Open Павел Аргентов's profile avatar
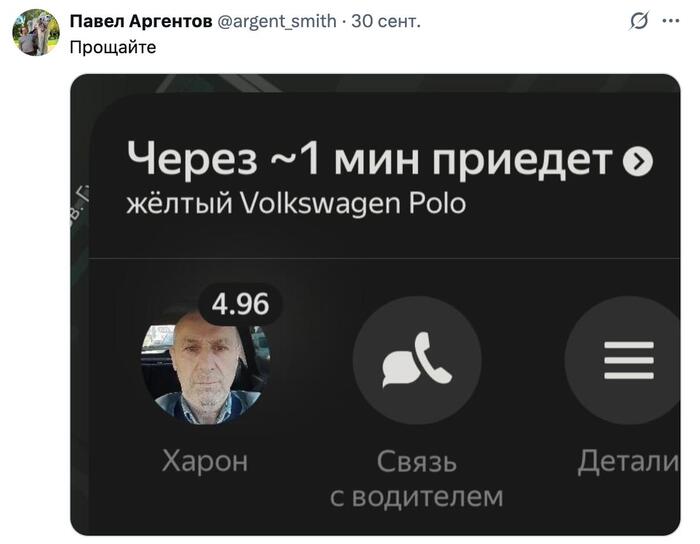Viewport: 700px width, 544px height. 36,32
